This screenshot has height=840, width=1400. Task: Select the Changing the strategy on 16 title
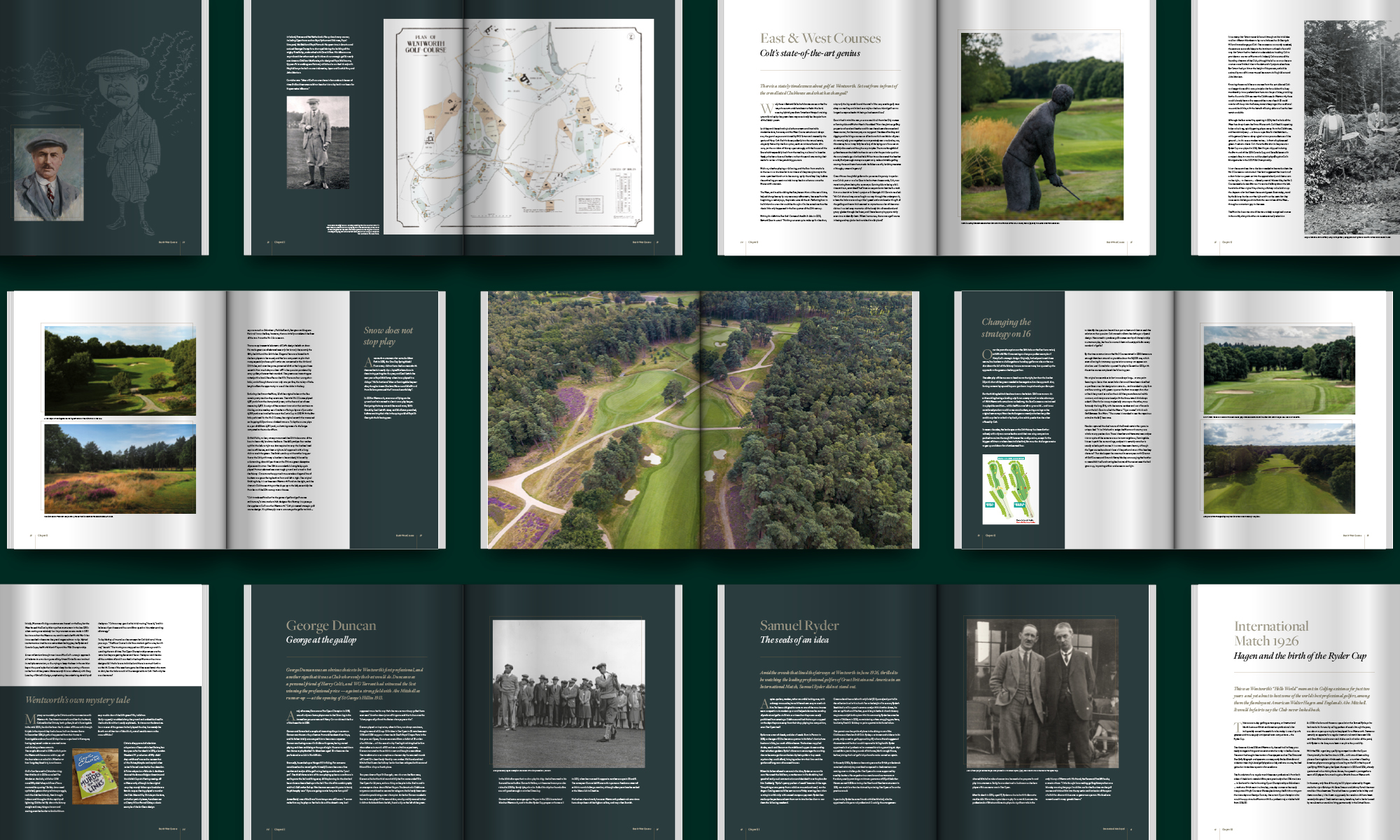1006,328
